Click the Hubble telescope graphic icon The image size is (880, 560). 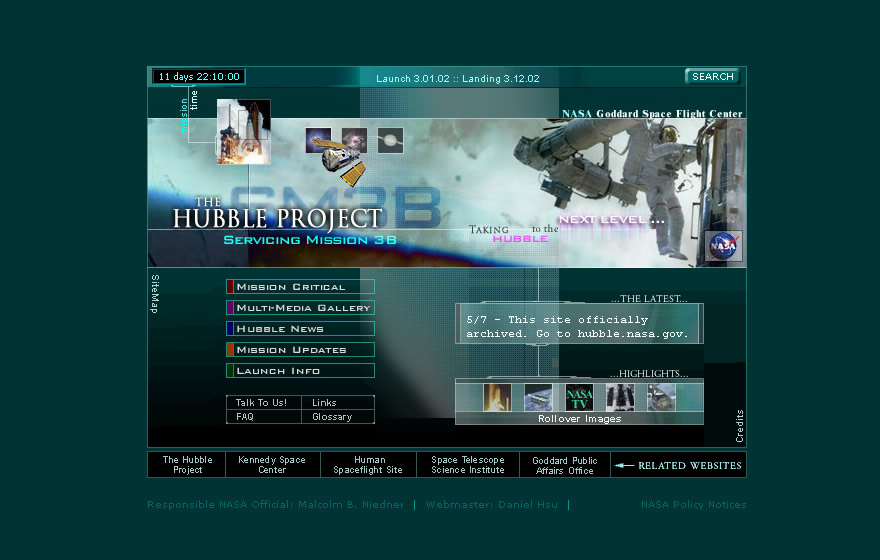pyautogui.click(x=340, y=160)
